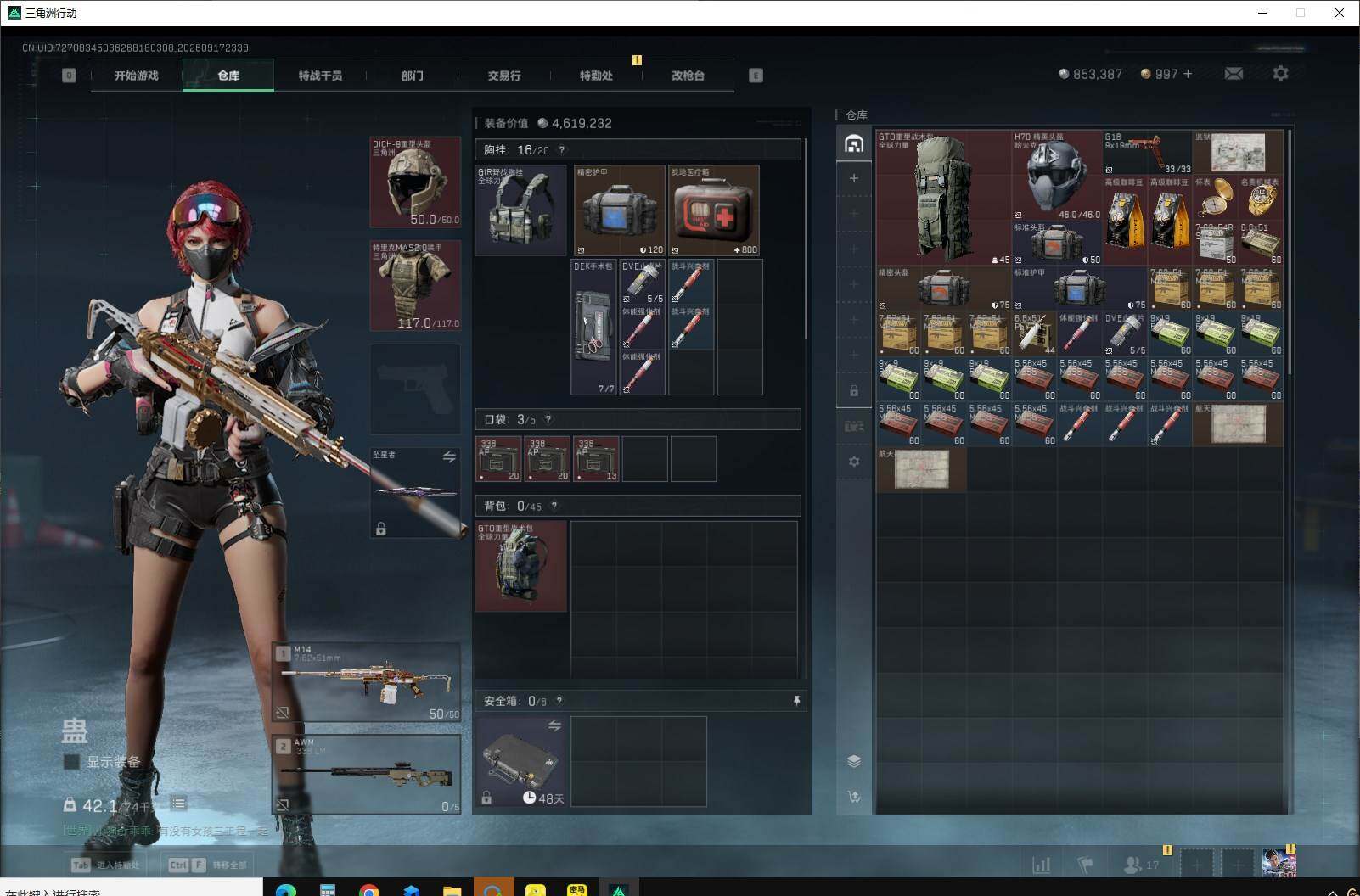
Task: Select the GIR野战胸挂 chest rig
Action: pyautogui.click(x=521, y=210)
